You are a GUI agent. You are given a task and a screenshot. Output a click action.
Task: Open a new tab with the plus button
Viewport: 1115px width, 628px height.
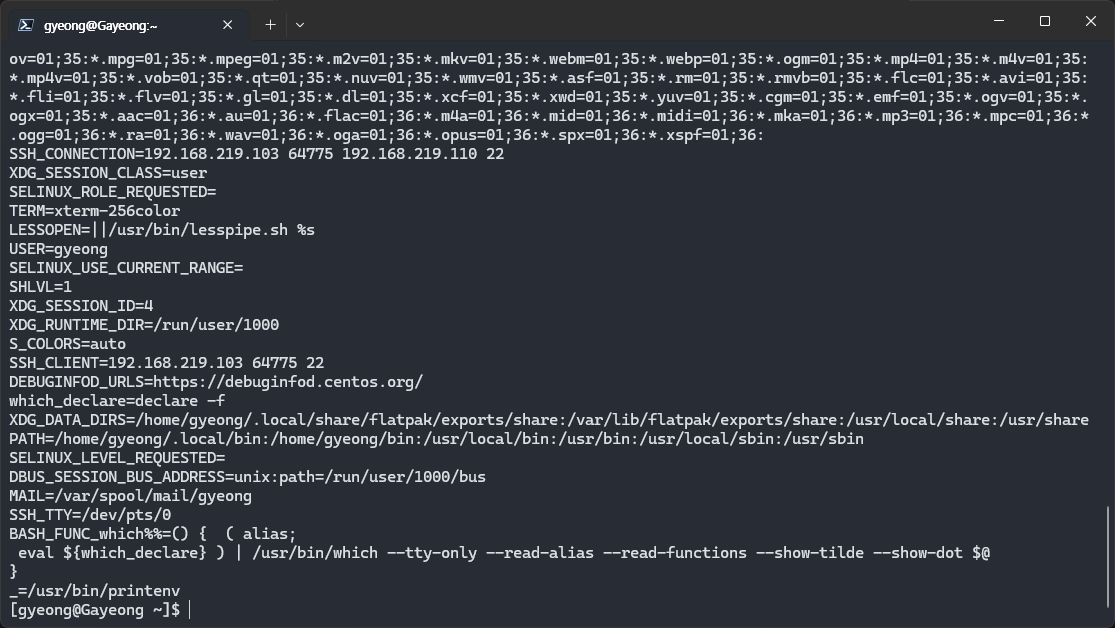[x=270, y=24]
